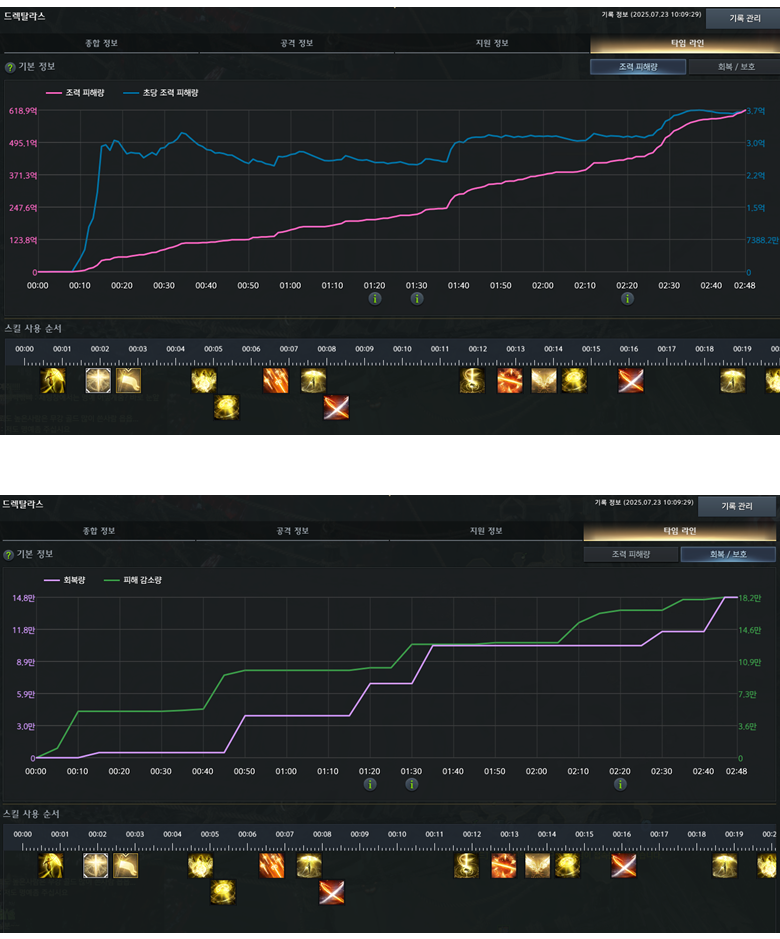Screen dimensions: 780x939
Task: Click info marker under 01:30, heal graph
Action: click(x=412, y=784)
